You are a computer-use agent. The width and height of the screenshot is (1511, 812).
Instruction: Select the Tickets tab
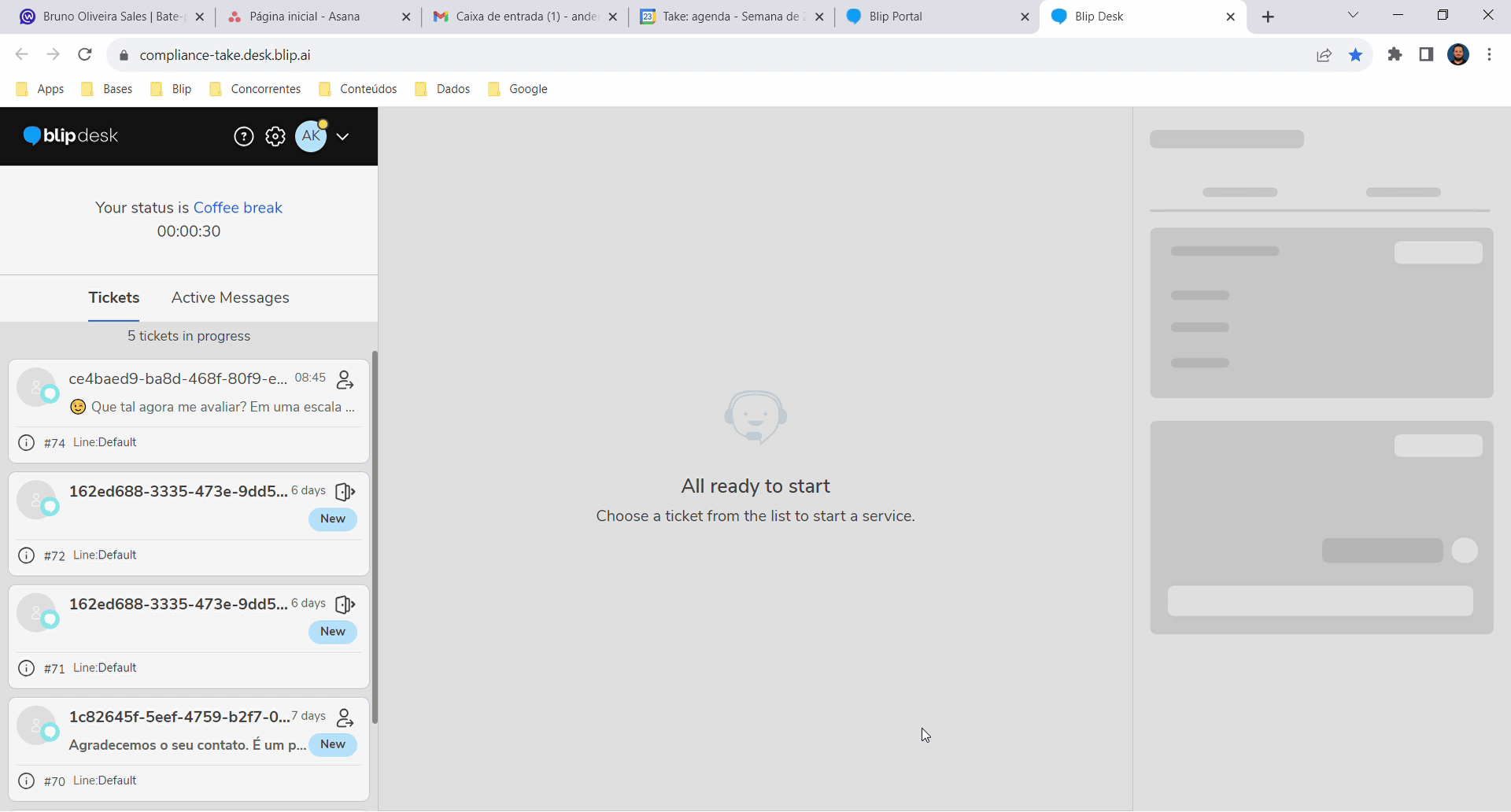pyautogui.click(x=114, y=297)
